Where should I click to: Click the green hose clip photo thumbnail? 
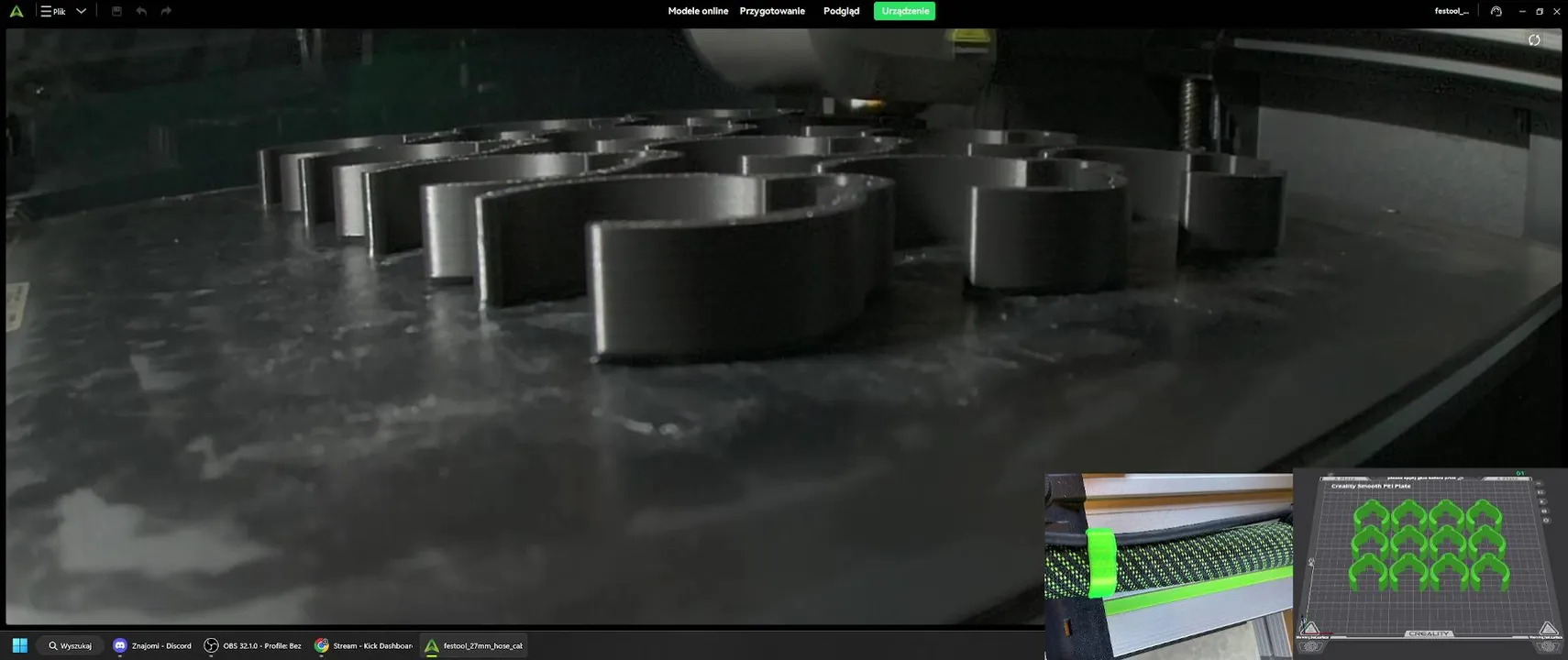click(1168, 566)
